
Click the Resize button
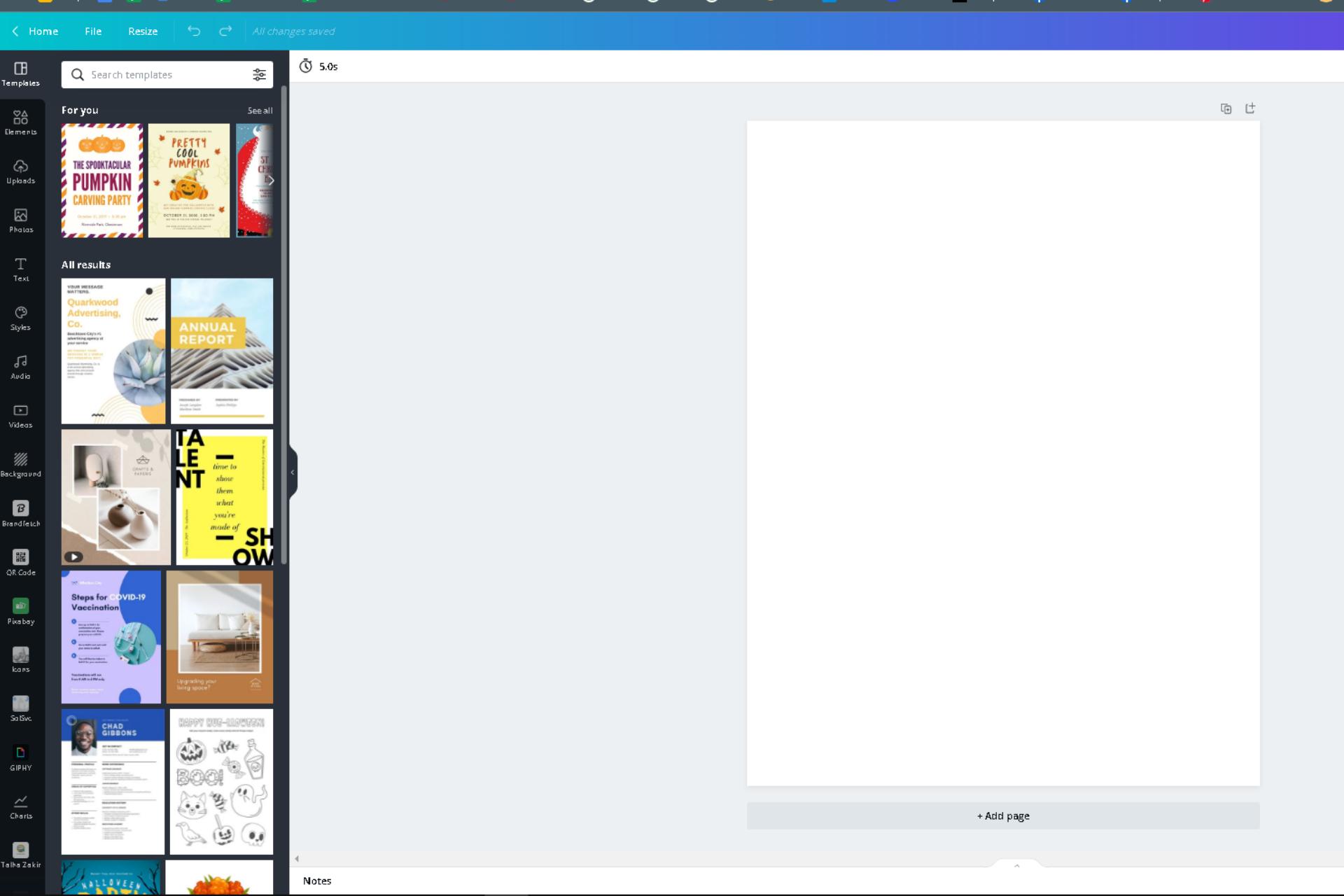coord(142,30)
